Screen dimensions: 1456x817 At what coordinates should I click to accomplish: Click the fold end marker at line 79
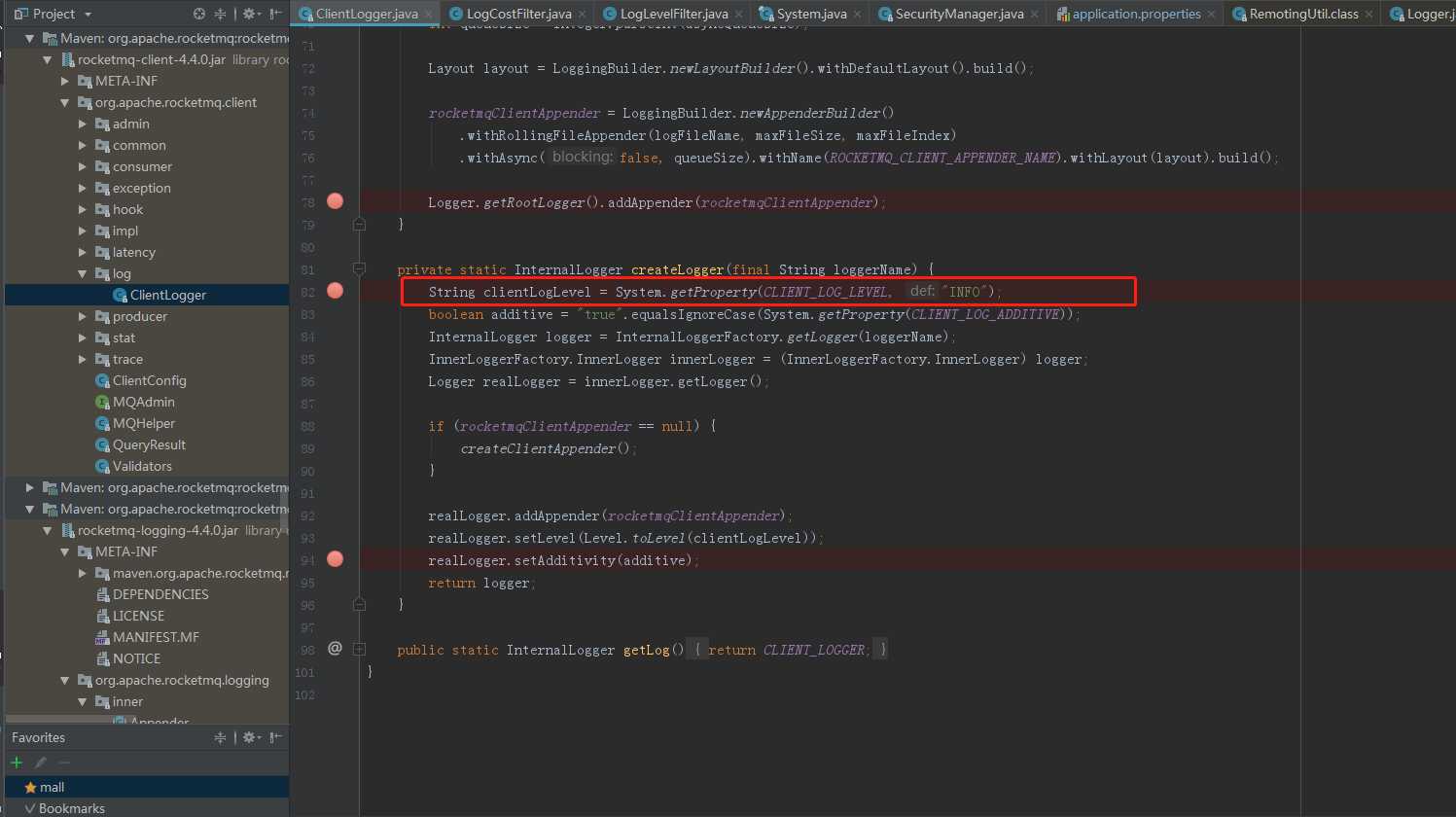click(359, 224)
